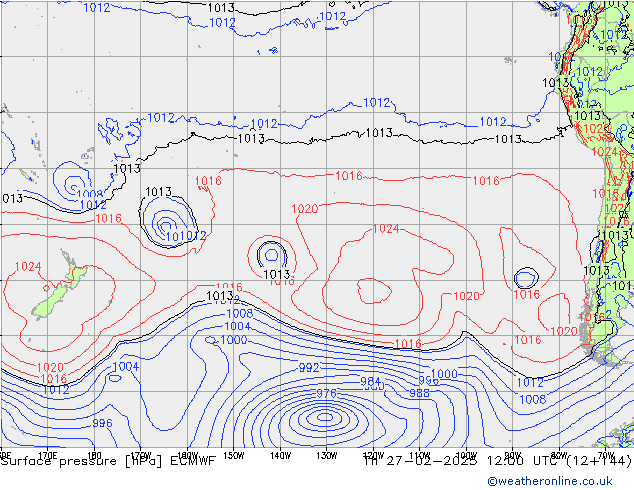Image resolution: width=634 pixels, height=490 pixels.
Task: Click the 1004 label just above the 1000 near 150W
Action: click(x=237, y=326)
